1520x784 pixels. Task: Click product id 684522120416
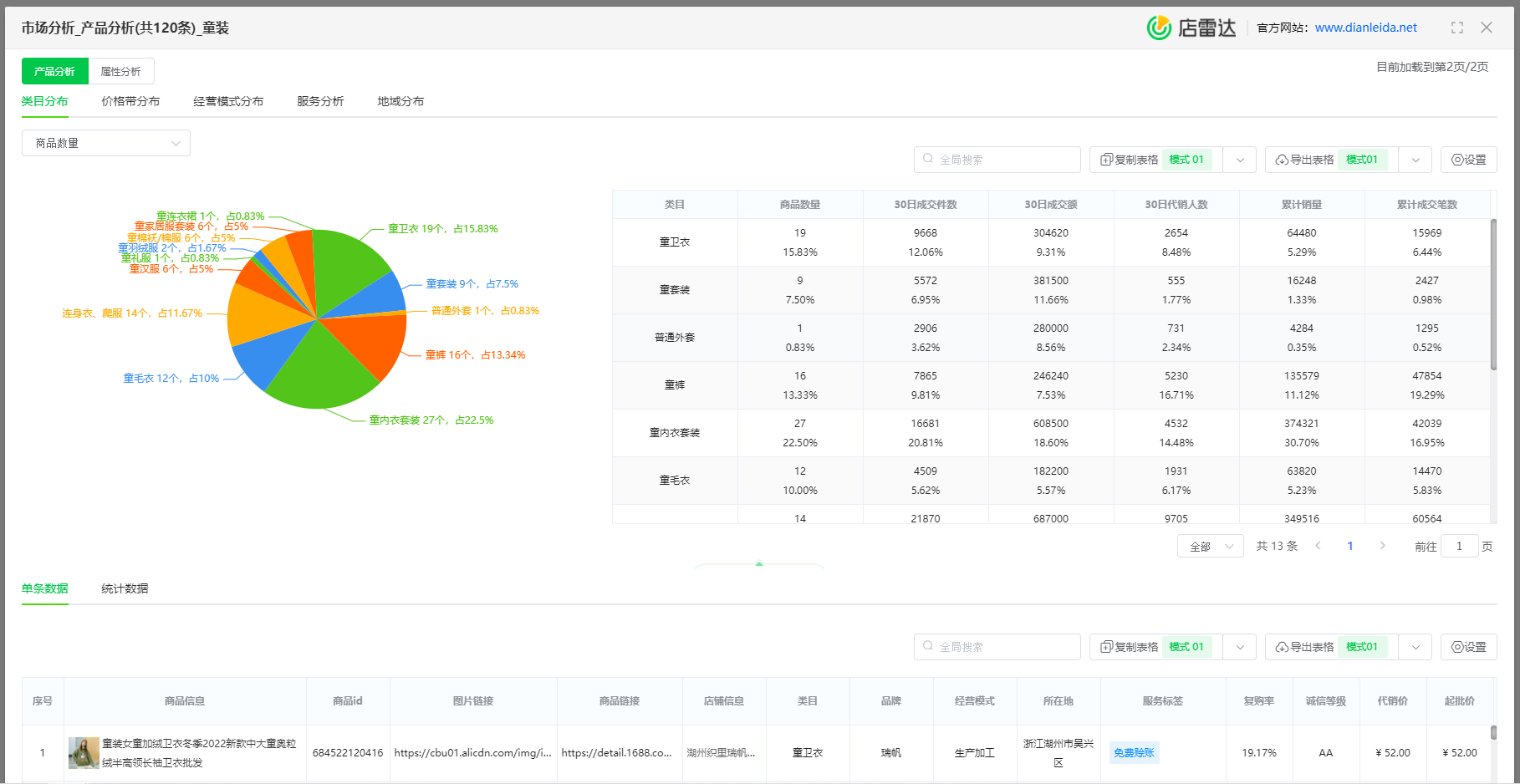point(348,753)
